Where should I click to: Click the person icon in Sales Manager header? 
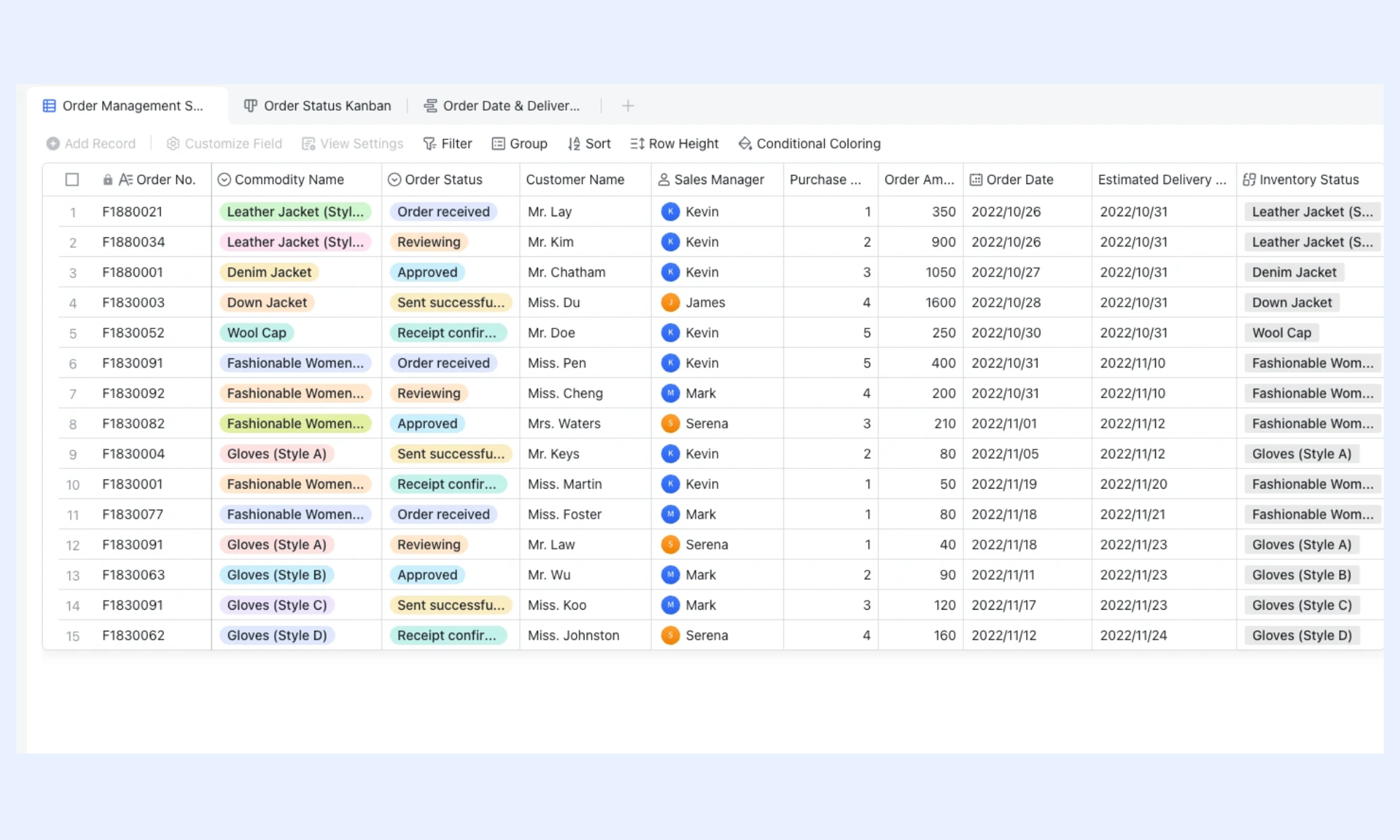point(664,180)
